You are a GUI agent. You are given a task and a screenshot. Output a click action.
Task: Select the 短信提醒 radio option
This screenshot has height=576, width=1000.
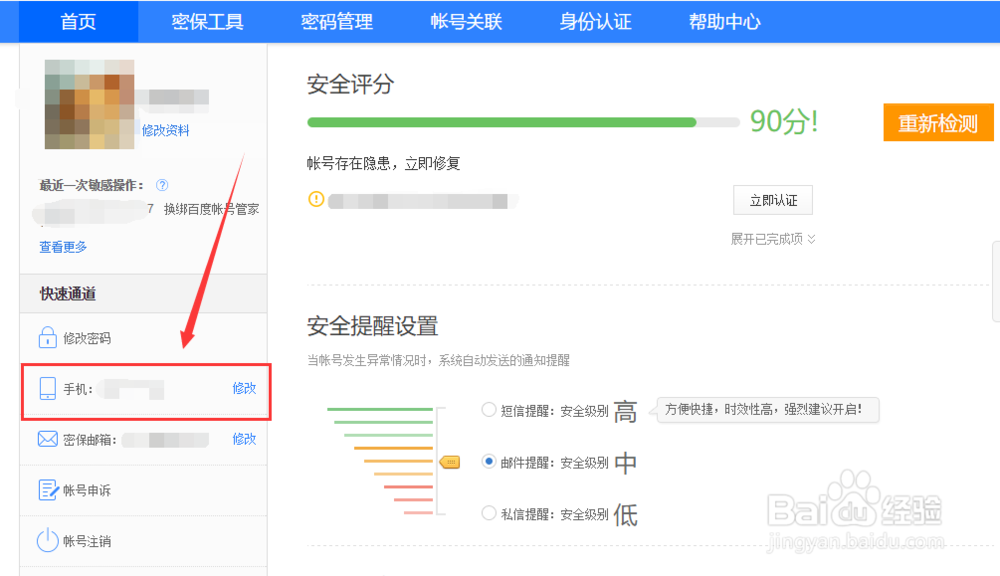tap(488, 410)
